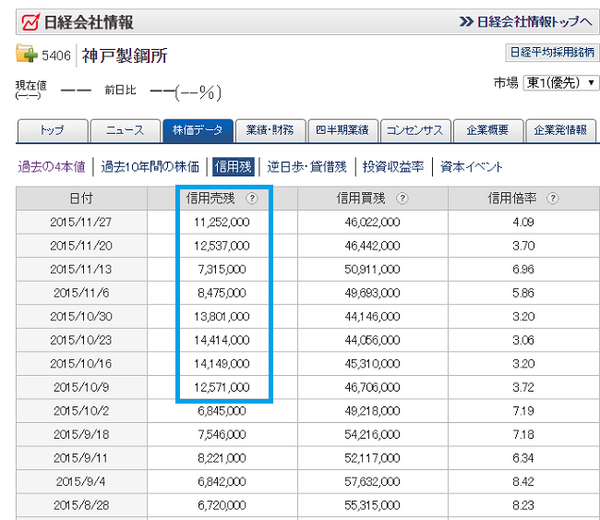Open the 四半期業績 tab

[343, 130]
